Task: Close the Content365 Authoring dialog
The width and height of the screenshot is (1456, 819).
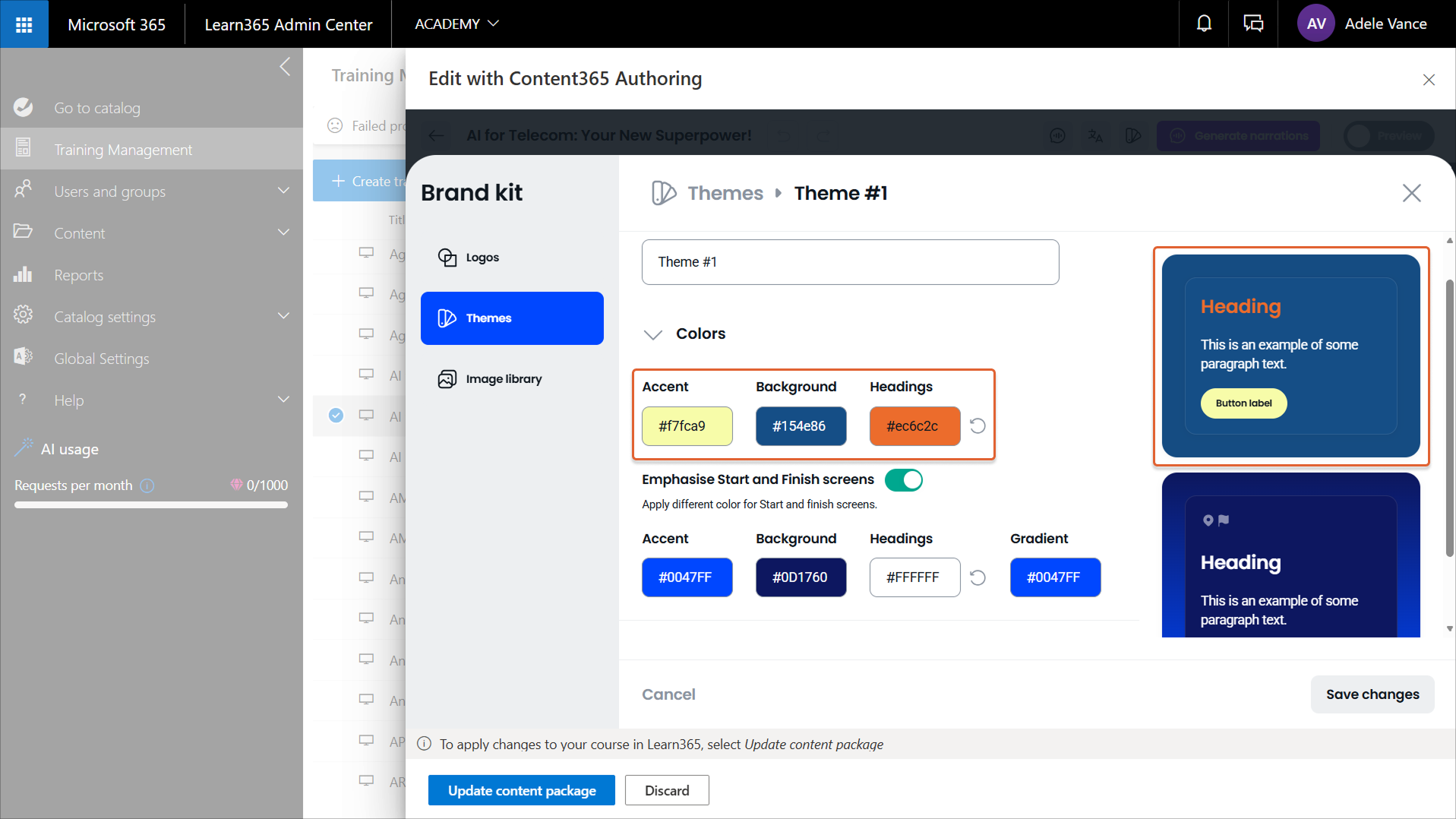Action: pos(1428,80)
